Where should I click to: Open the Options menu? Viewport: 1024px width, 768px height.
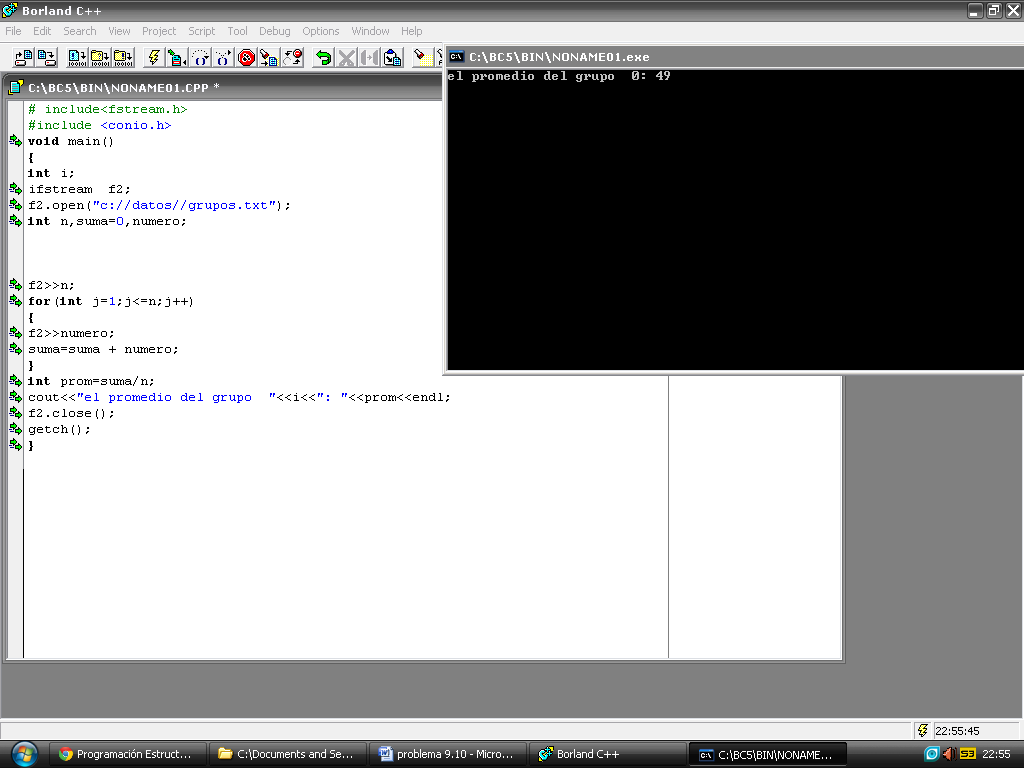(320, 31)
